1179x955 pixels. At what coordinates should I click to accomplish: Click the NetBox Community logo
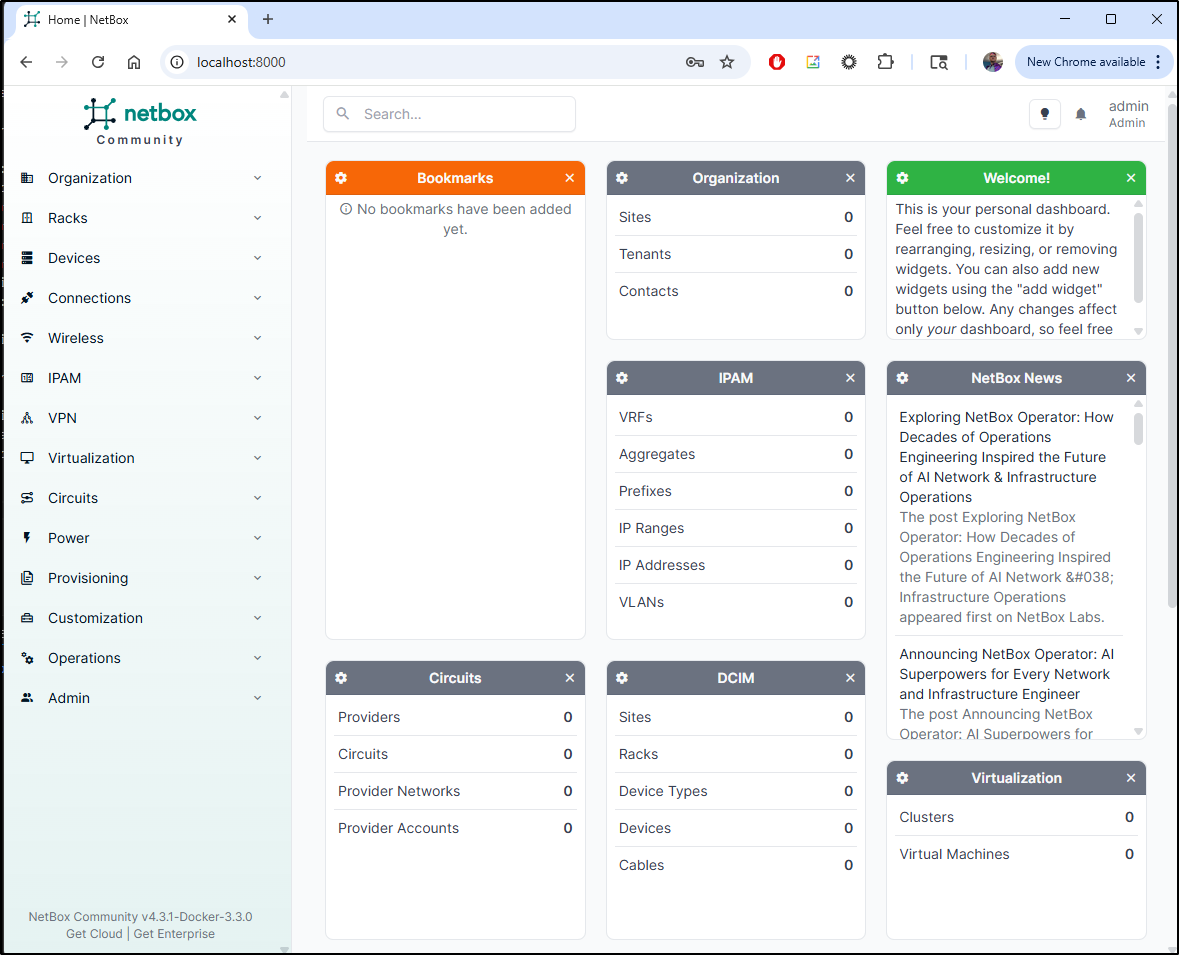pos(140,122)
